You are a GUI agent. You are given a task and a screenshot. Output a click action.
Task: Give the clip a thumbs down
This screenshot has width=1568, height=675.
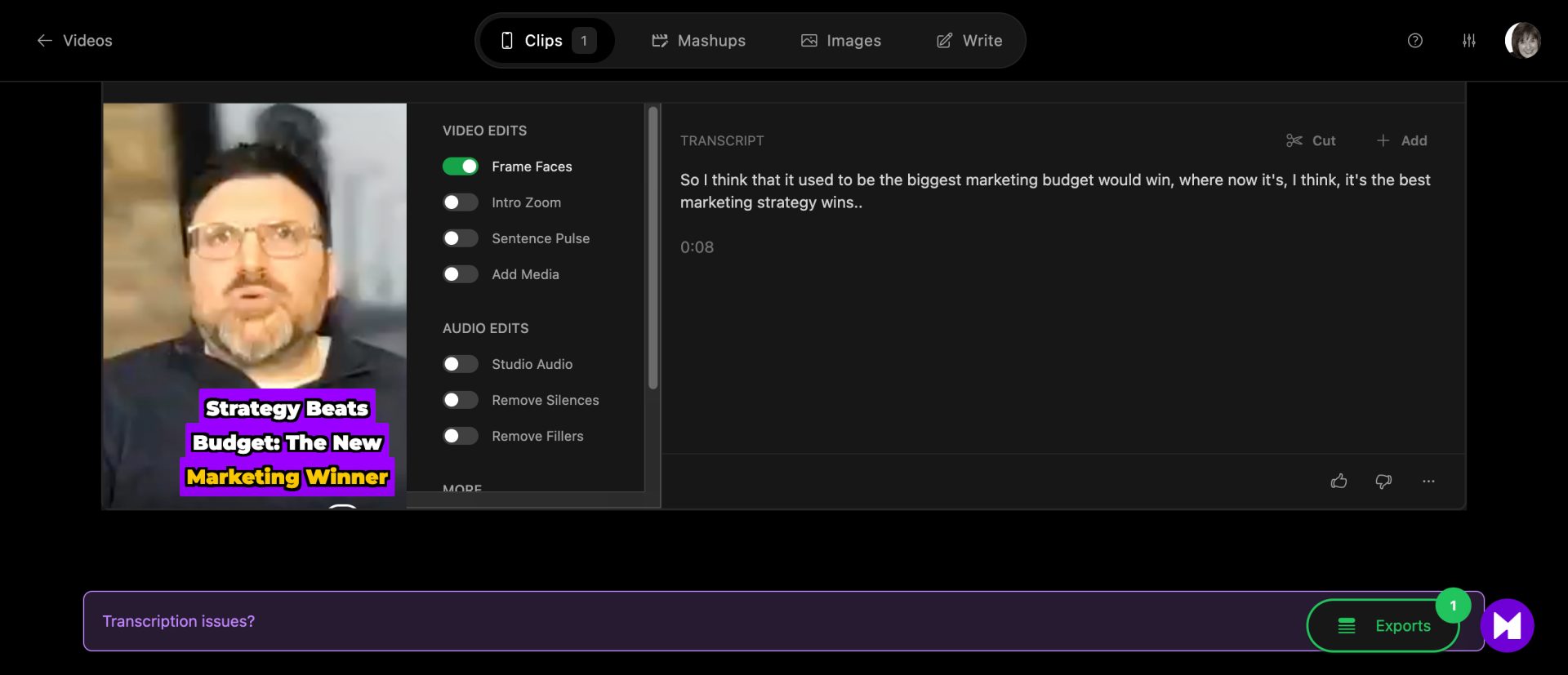(x=1383, y=482)
